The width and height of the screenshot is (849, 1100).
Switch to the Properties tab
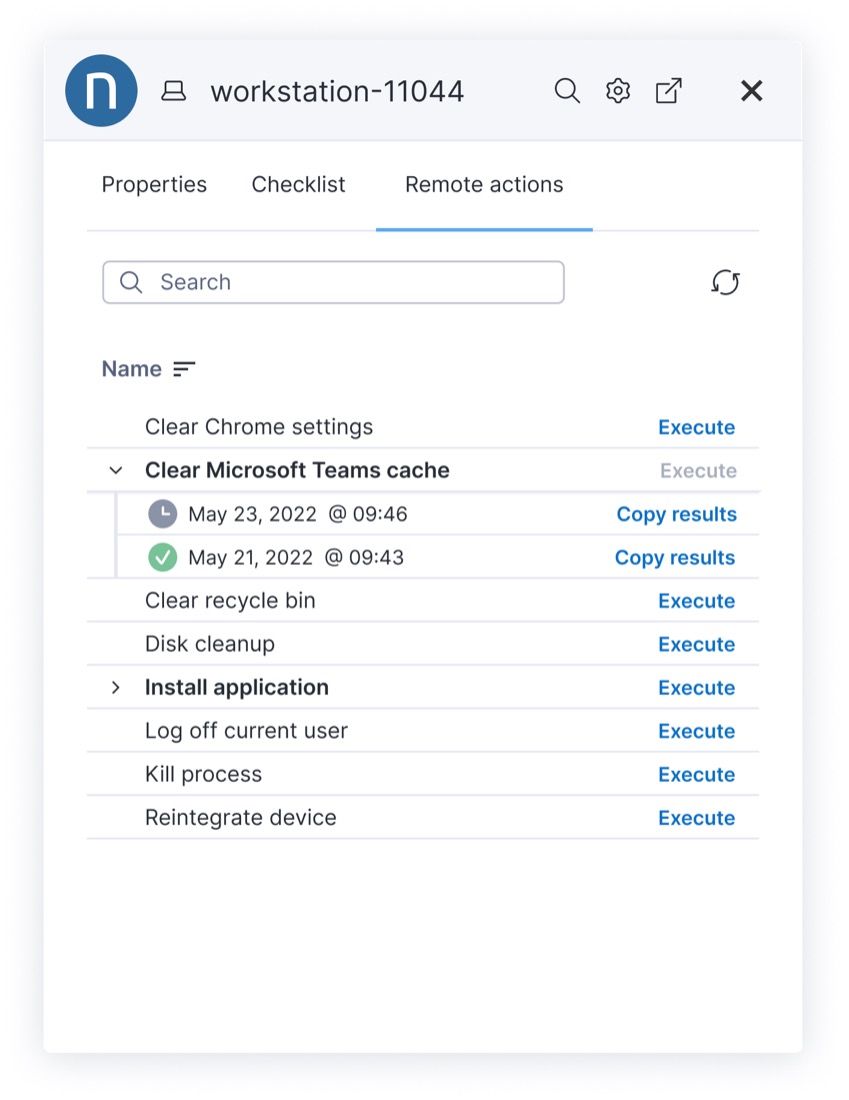pos(154,185)
